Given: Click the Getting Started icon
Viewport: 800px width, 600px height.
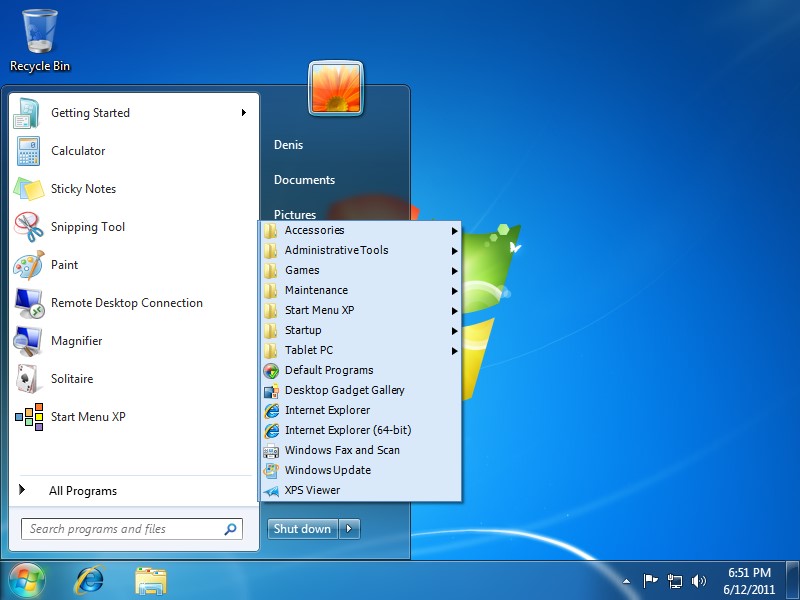Looking at the screenshot, I should (x=27, y=113).
